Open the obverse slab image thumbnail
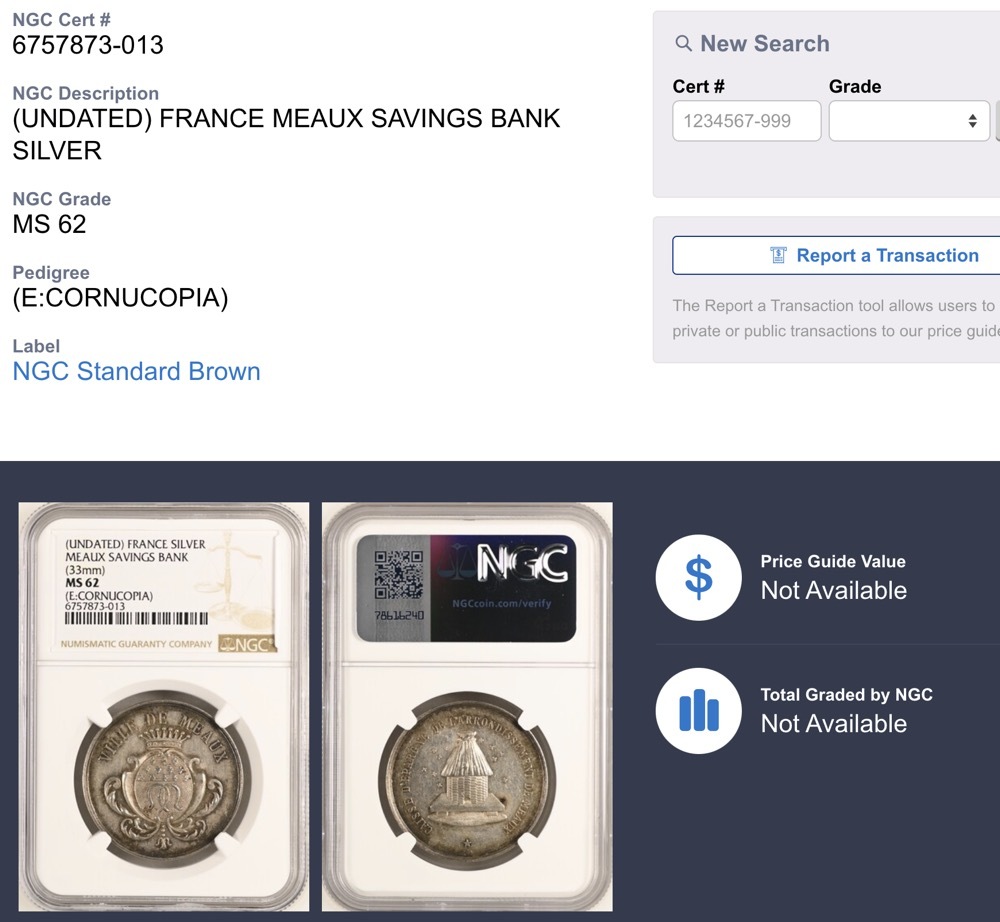 (x=164, y=706)
